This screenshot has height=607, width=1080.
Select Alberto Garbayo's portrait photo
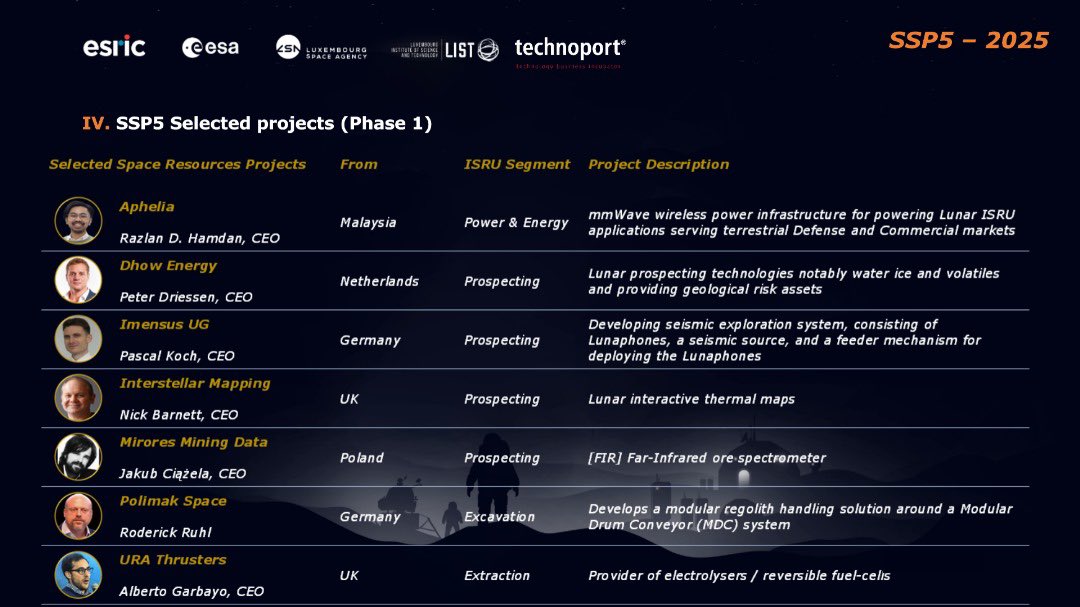click(x=79, y=575)
